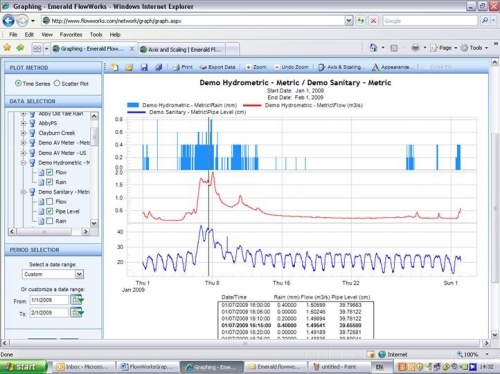The height and width of the screenshot is (374, 500).
Task: Expand Clayburn Creek tree node
Action: [23, 133]
